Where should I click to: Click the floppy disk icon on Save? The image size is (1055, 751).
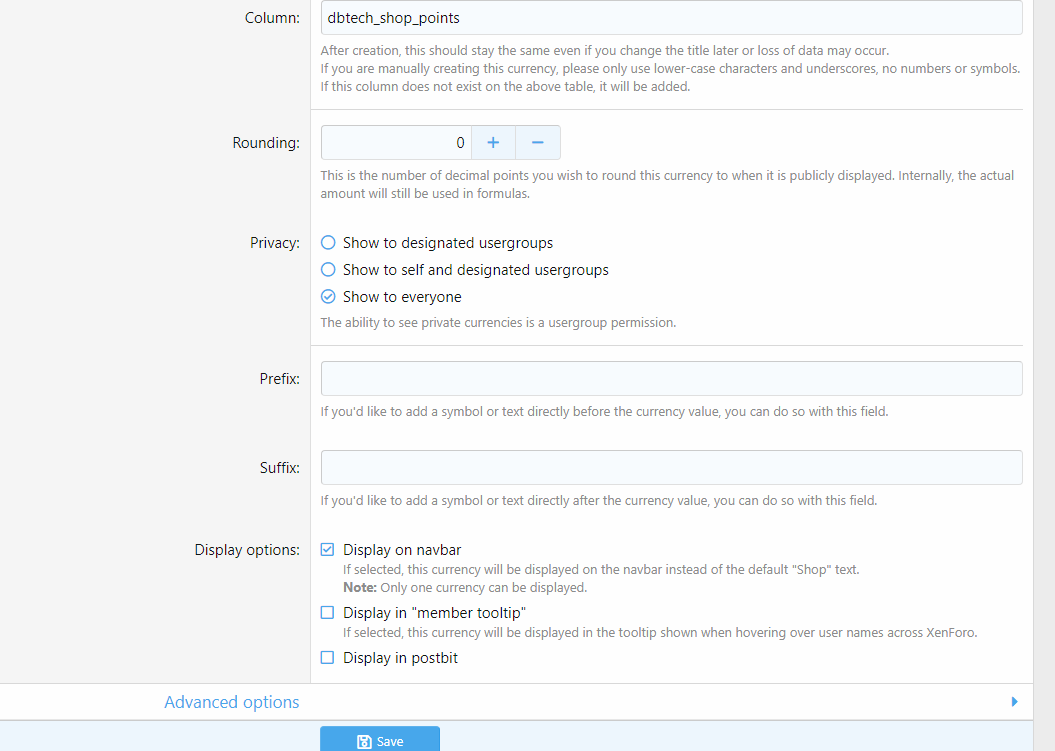[364, 742]
